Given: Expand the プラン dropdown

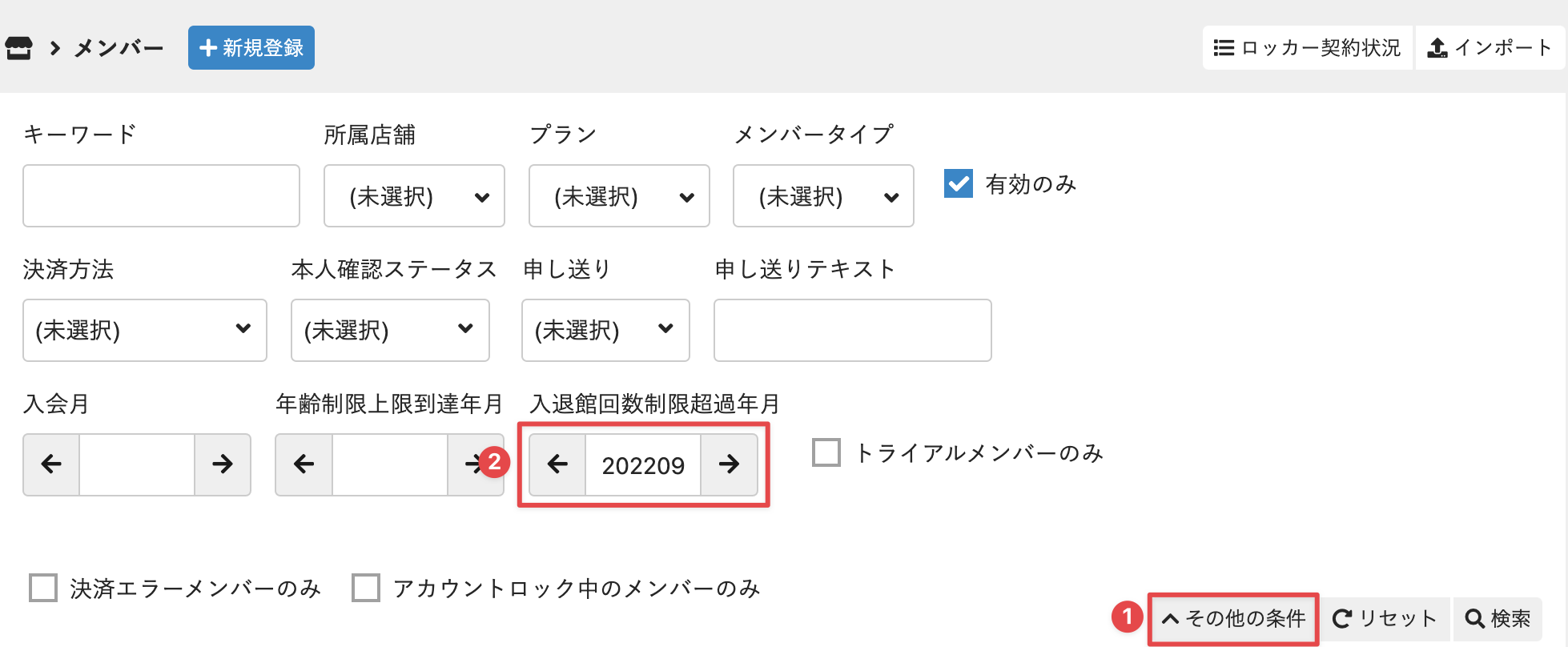Looking at the screenshot, I should pos(619,196).
